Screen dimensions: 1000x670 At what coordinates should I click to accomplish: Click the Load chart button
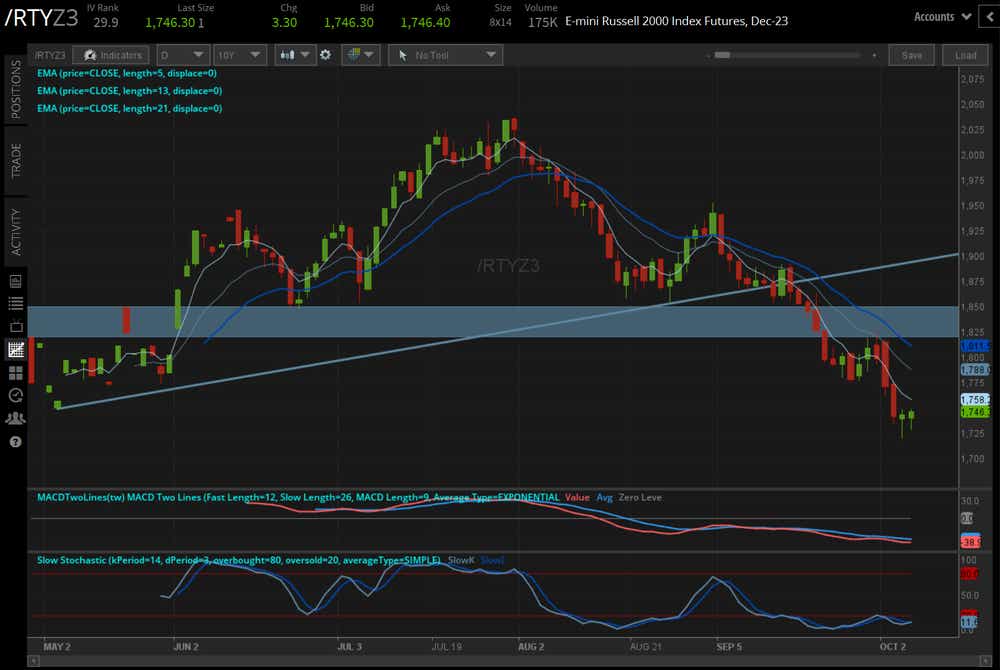click(965, 55)
